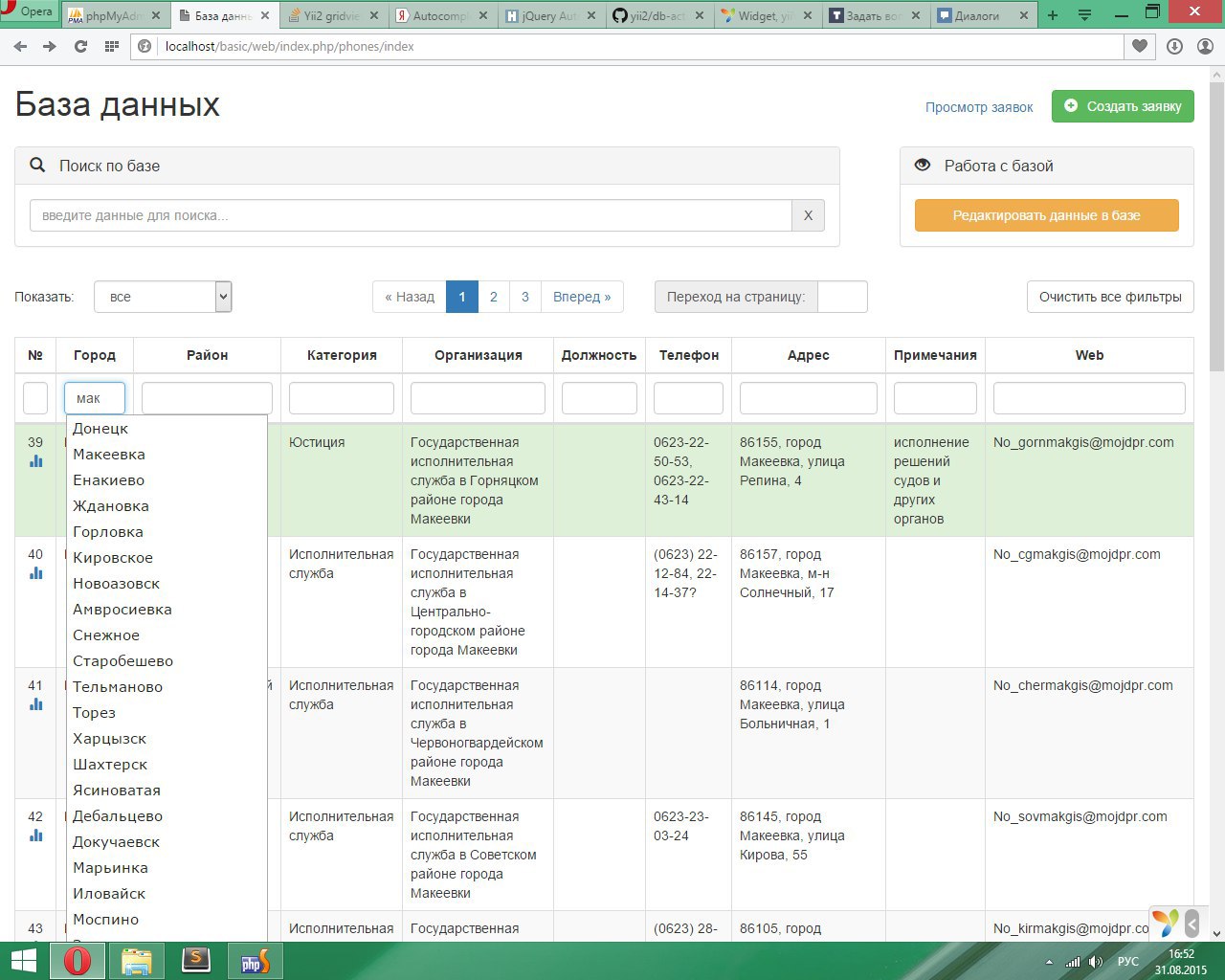Open the Opera menu button
The width and height of the screenshot is (1225, 980).
pos(29,12)
